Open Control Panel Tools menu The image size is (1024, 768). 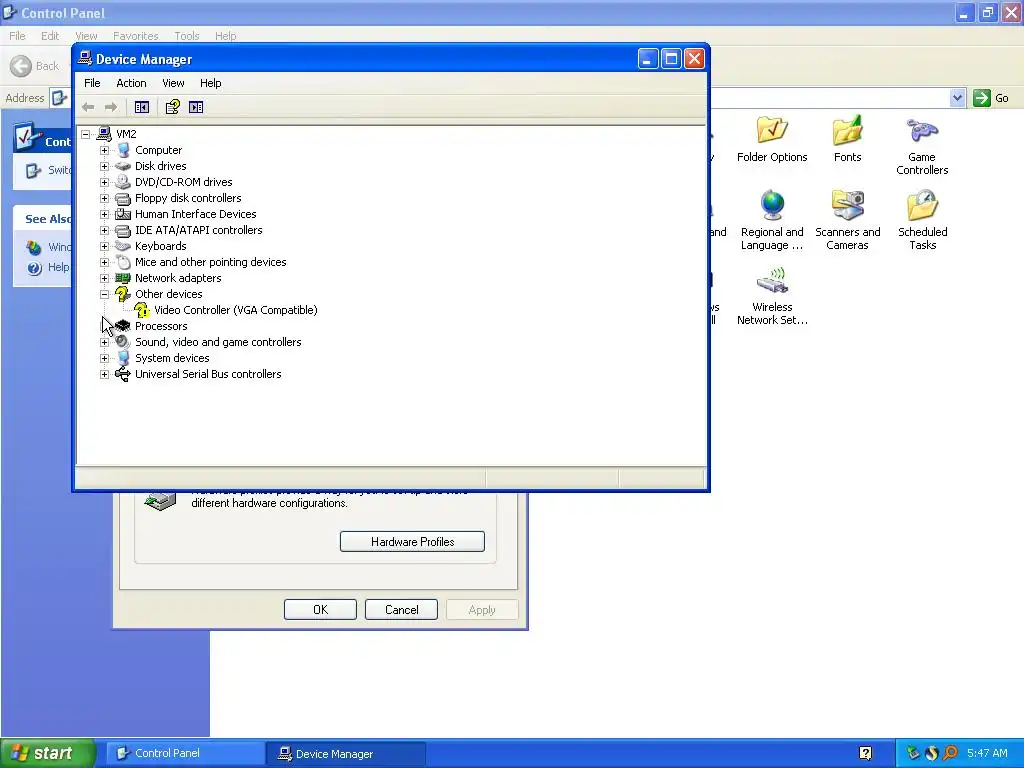point(186,36)
